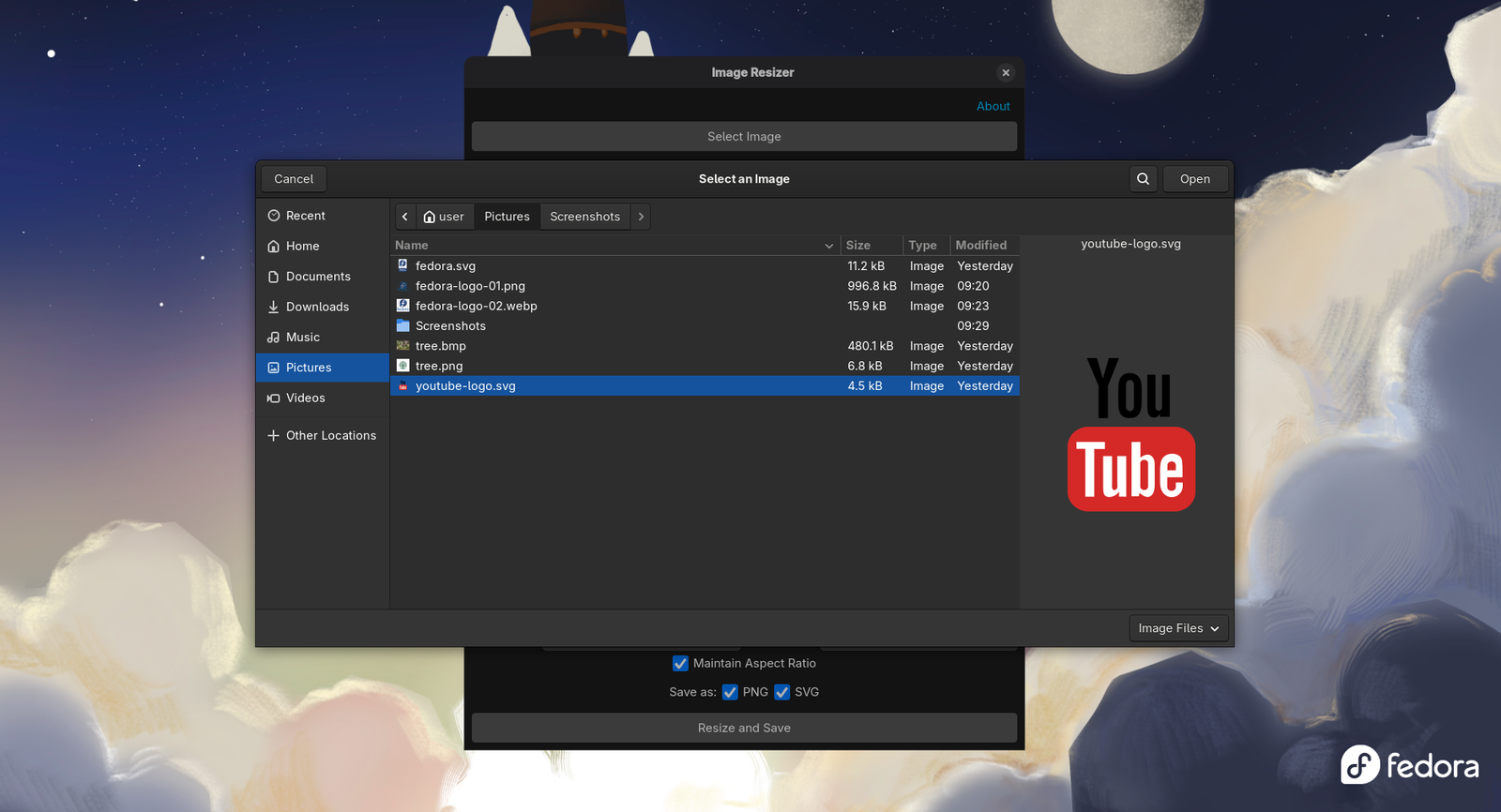Screen dimensions: 1501x812
Task: Click the 996.8 kB size cell
Action: [x=872, y=286]
